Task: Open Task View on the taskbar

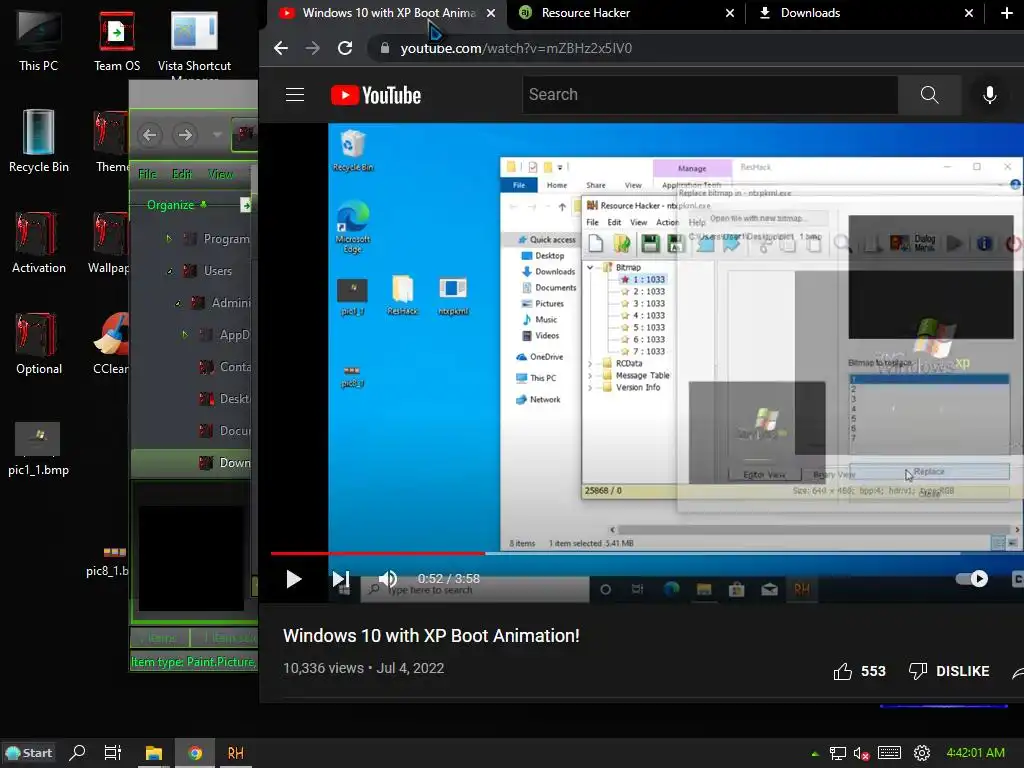Action: (113, 753)
